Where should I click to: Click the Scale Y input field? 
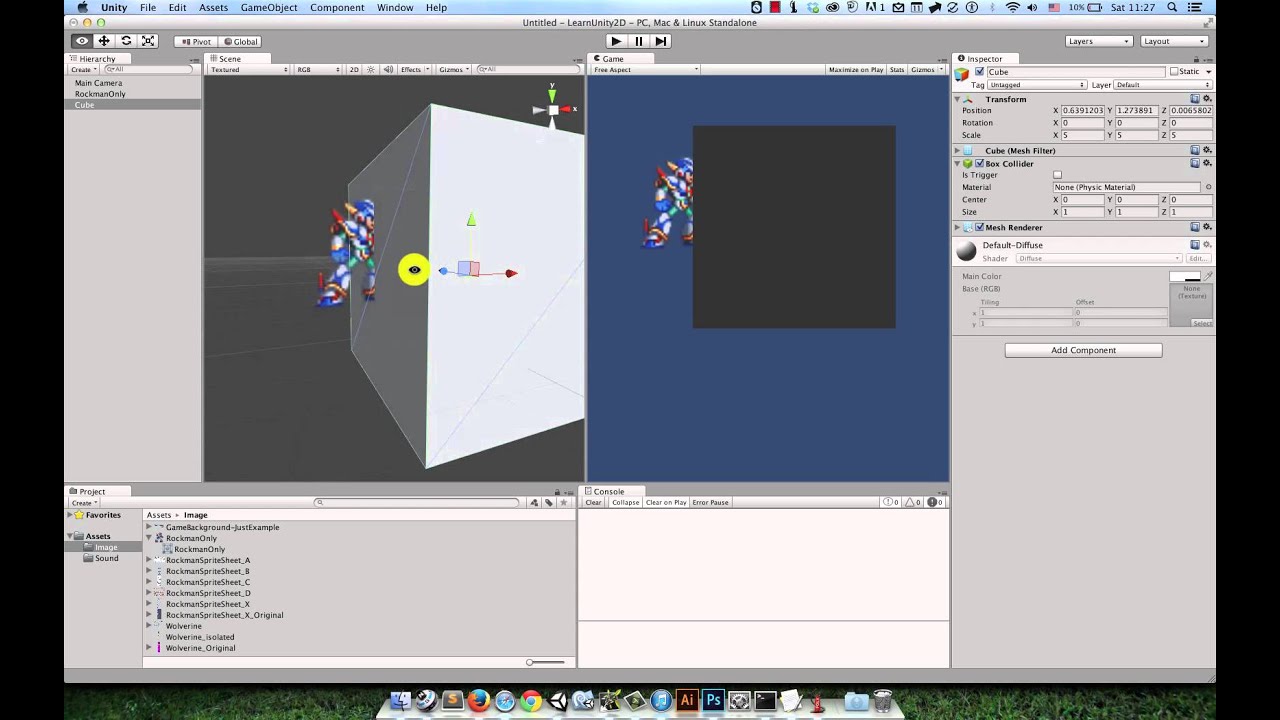[x=1137, y=135]
